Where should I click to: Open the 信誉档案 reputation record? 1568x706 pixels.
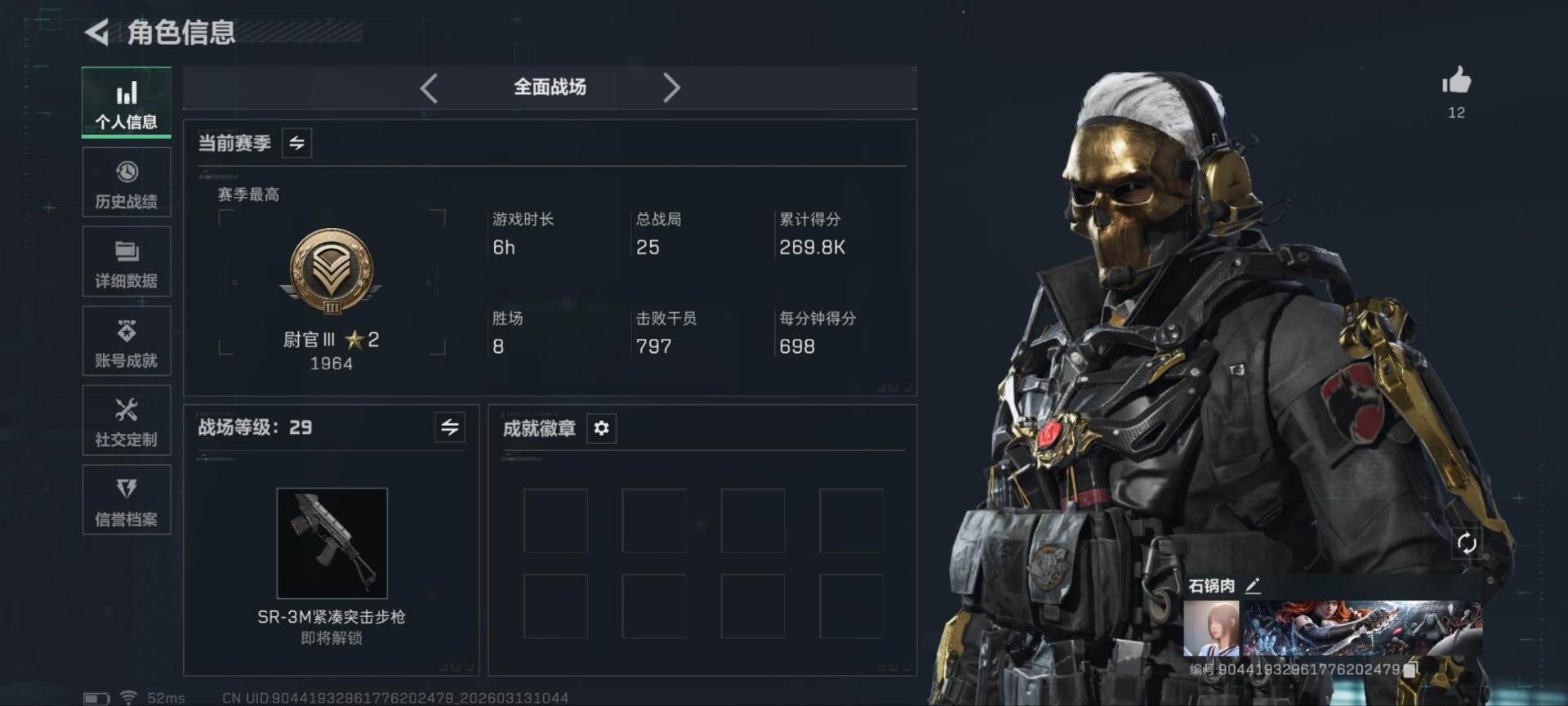point(127,499)
